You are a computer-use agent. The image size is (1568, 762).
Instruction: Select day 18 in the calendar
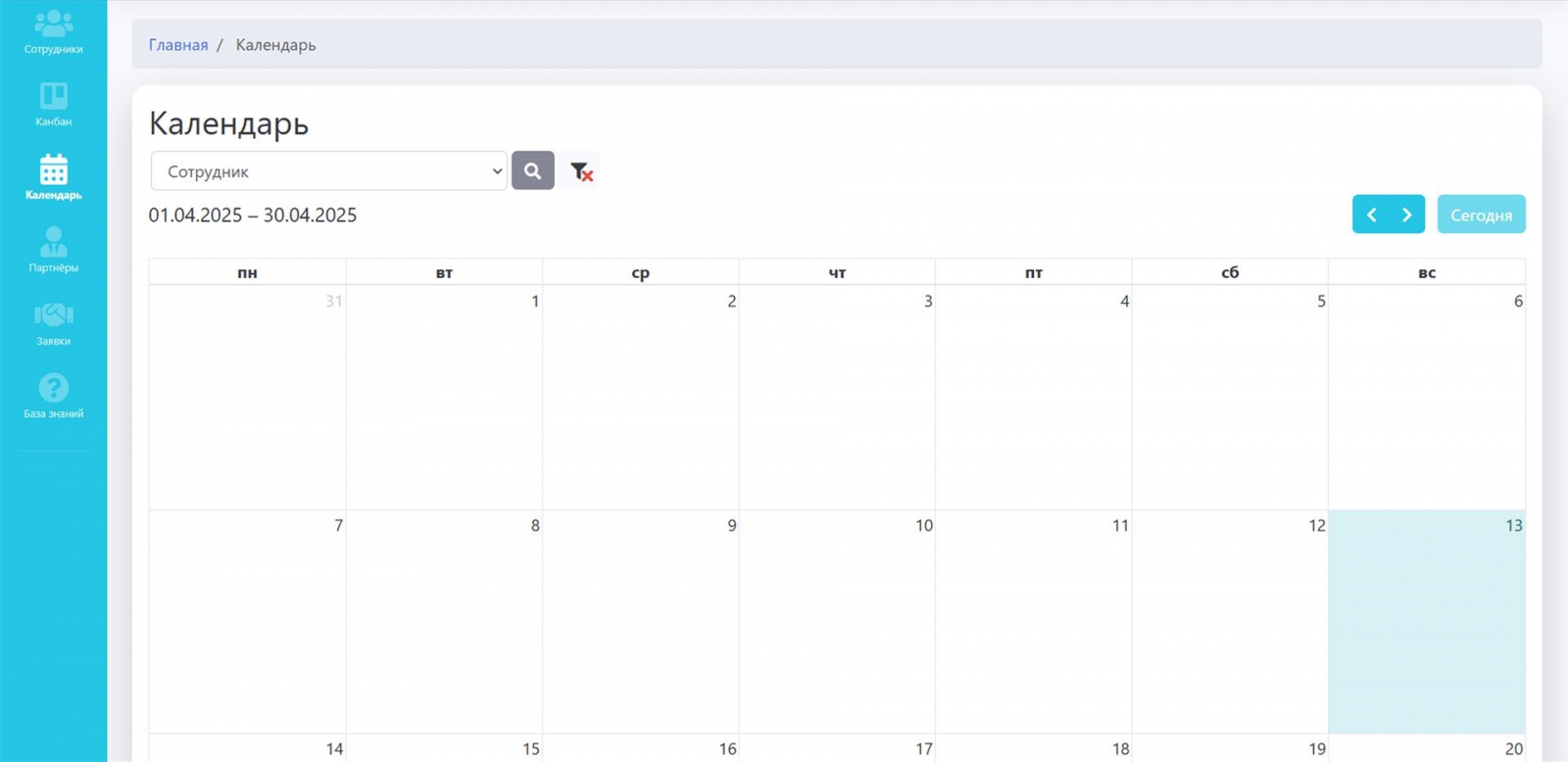point(1034,748)
